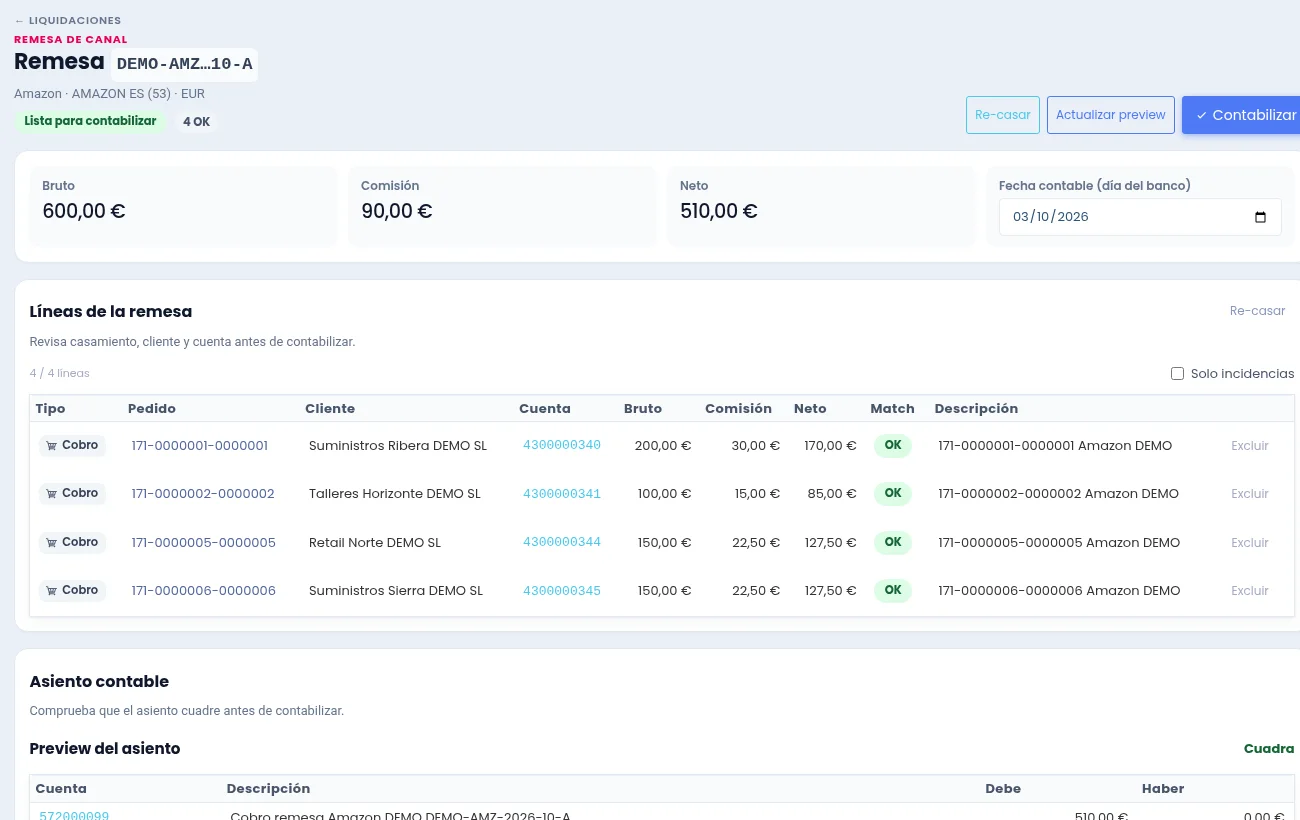
Task: Post the remittance with the Contabilizar button
Action: click(1241, 115)
